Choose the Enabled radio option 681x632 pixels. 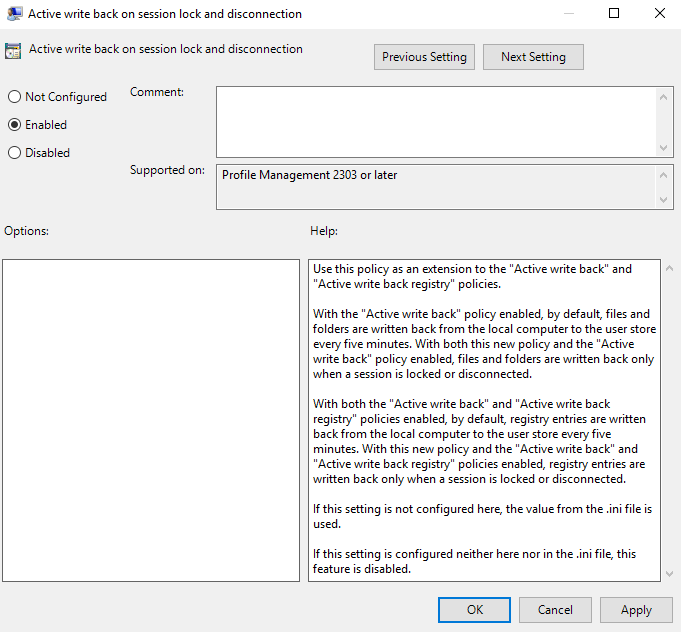click(x=14, y=125)
